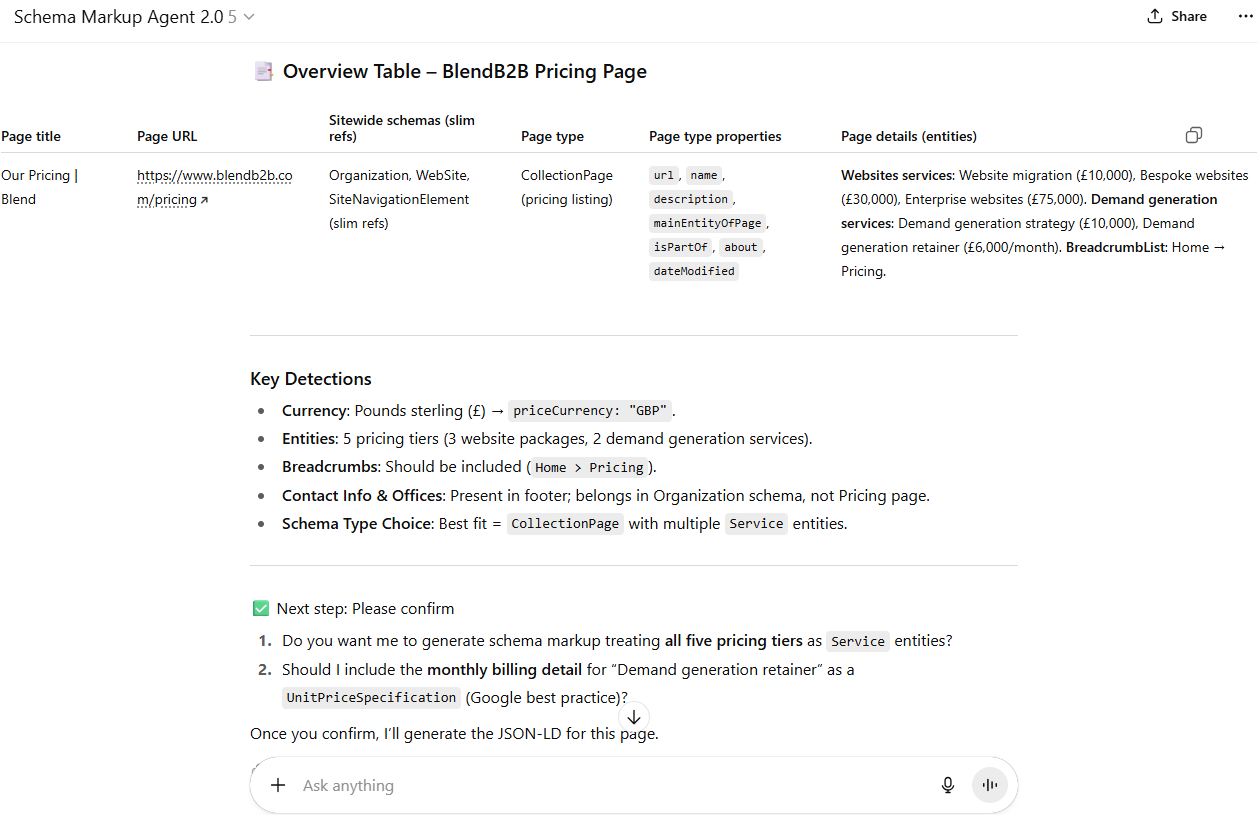Click the memo emoji beside the Overview Table heading
This screenshot has height=815, width=1258.
pos(263,71)
